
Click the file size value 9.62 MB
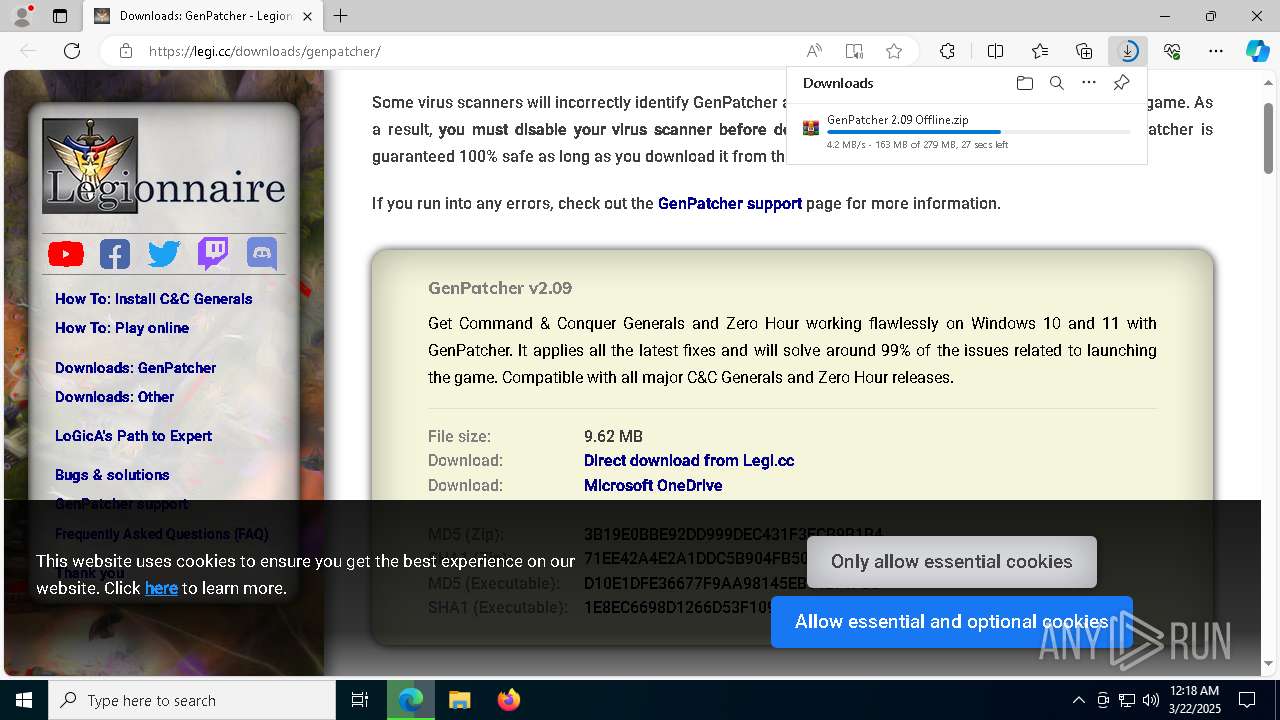coord(613,437)
